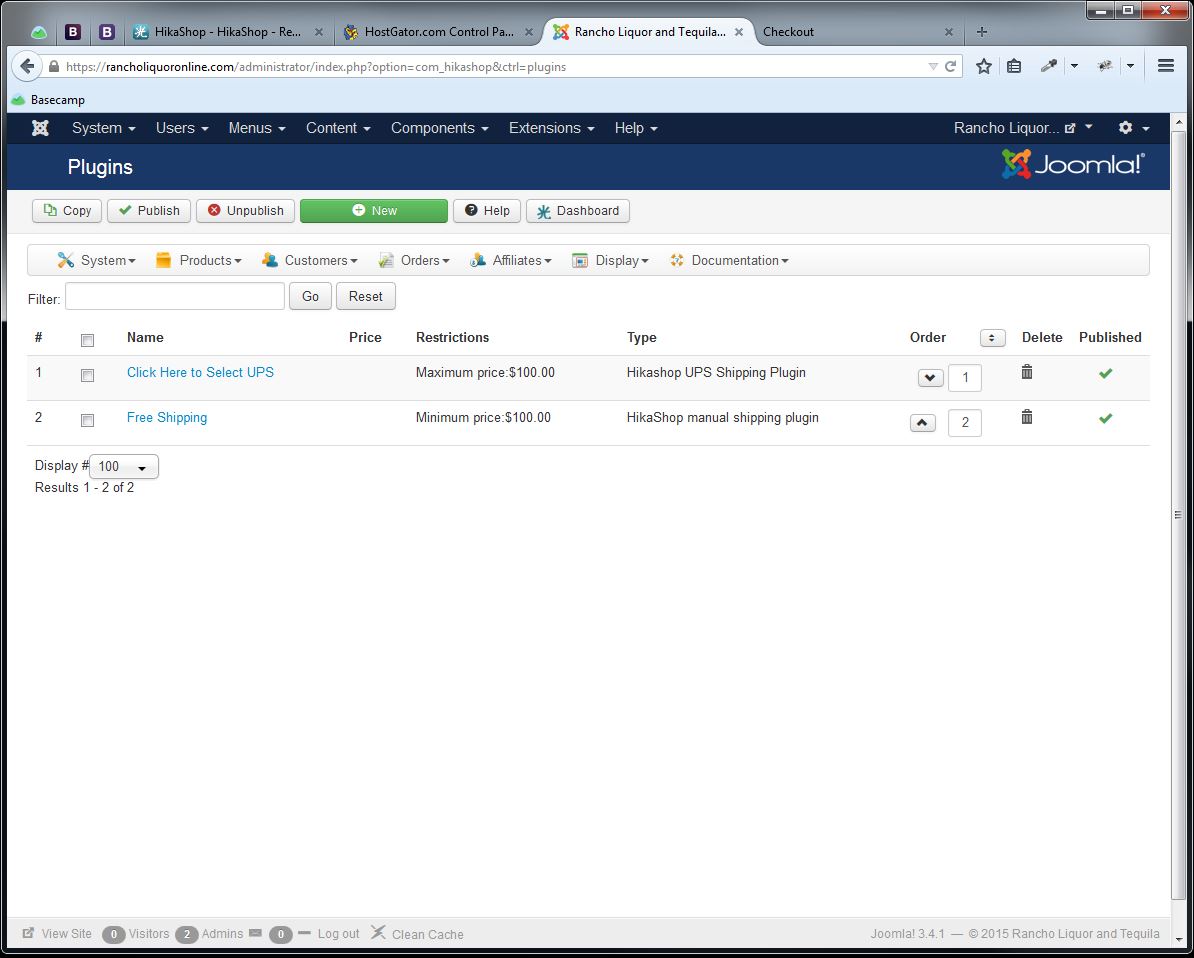Open the Extensions top menu
The width and height of the screenshot is (1194, 958).
click(551, 128)
